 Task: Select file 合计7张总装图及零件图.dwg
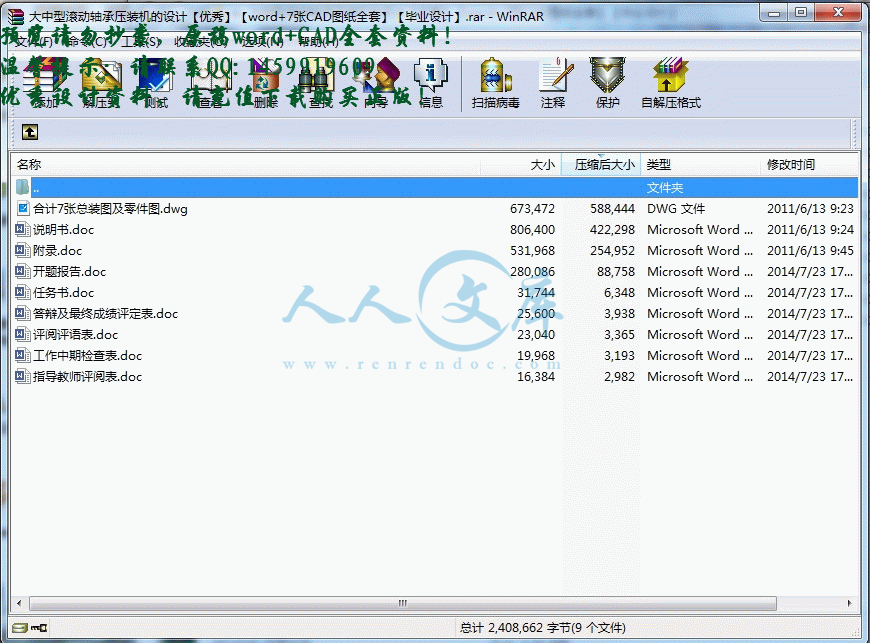pyautogui.click(x=110, y=209)
